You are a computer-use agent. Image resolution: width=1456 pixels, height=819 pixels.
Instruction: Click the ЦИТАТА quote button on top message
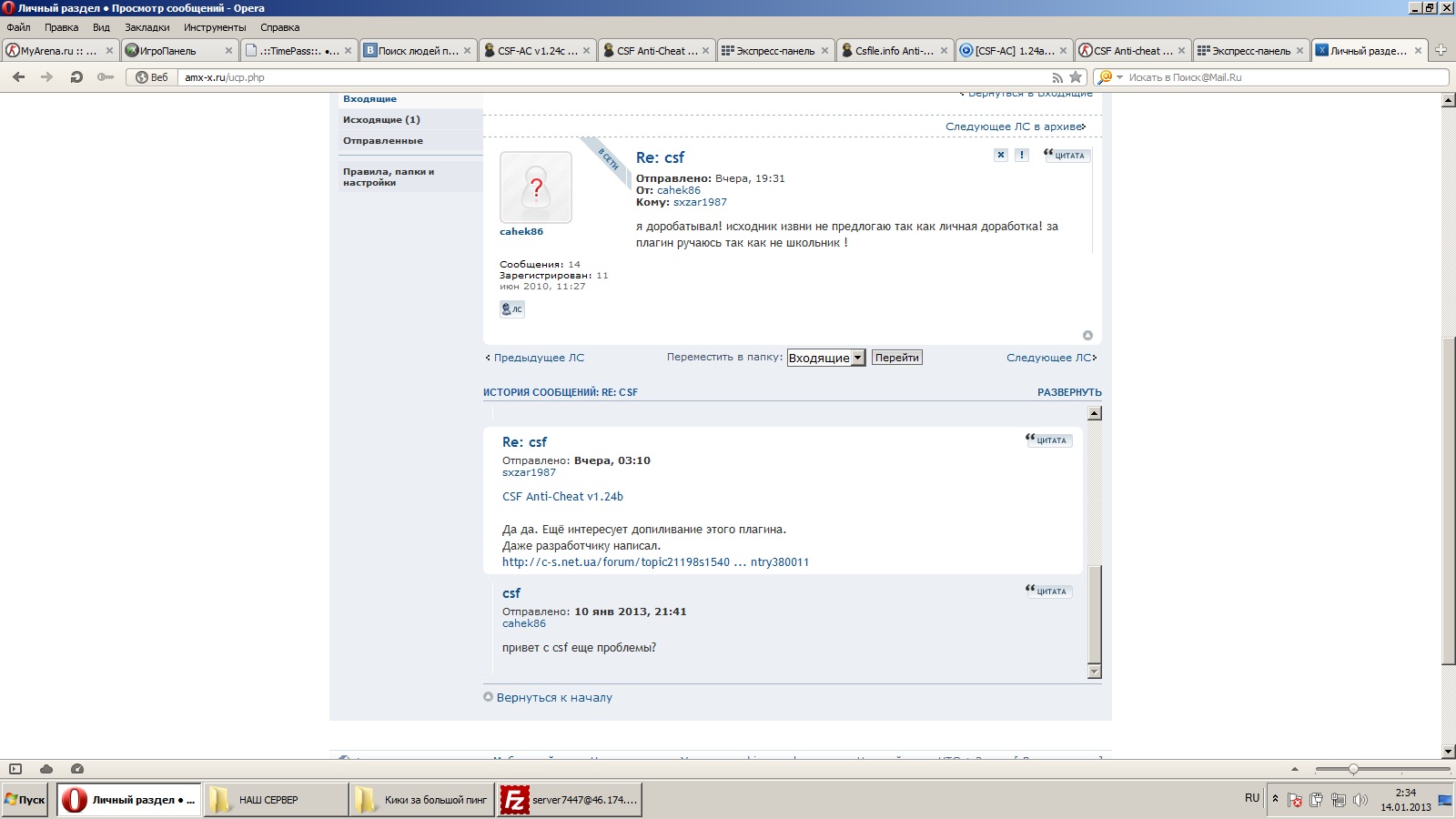tap(1067, 155)
